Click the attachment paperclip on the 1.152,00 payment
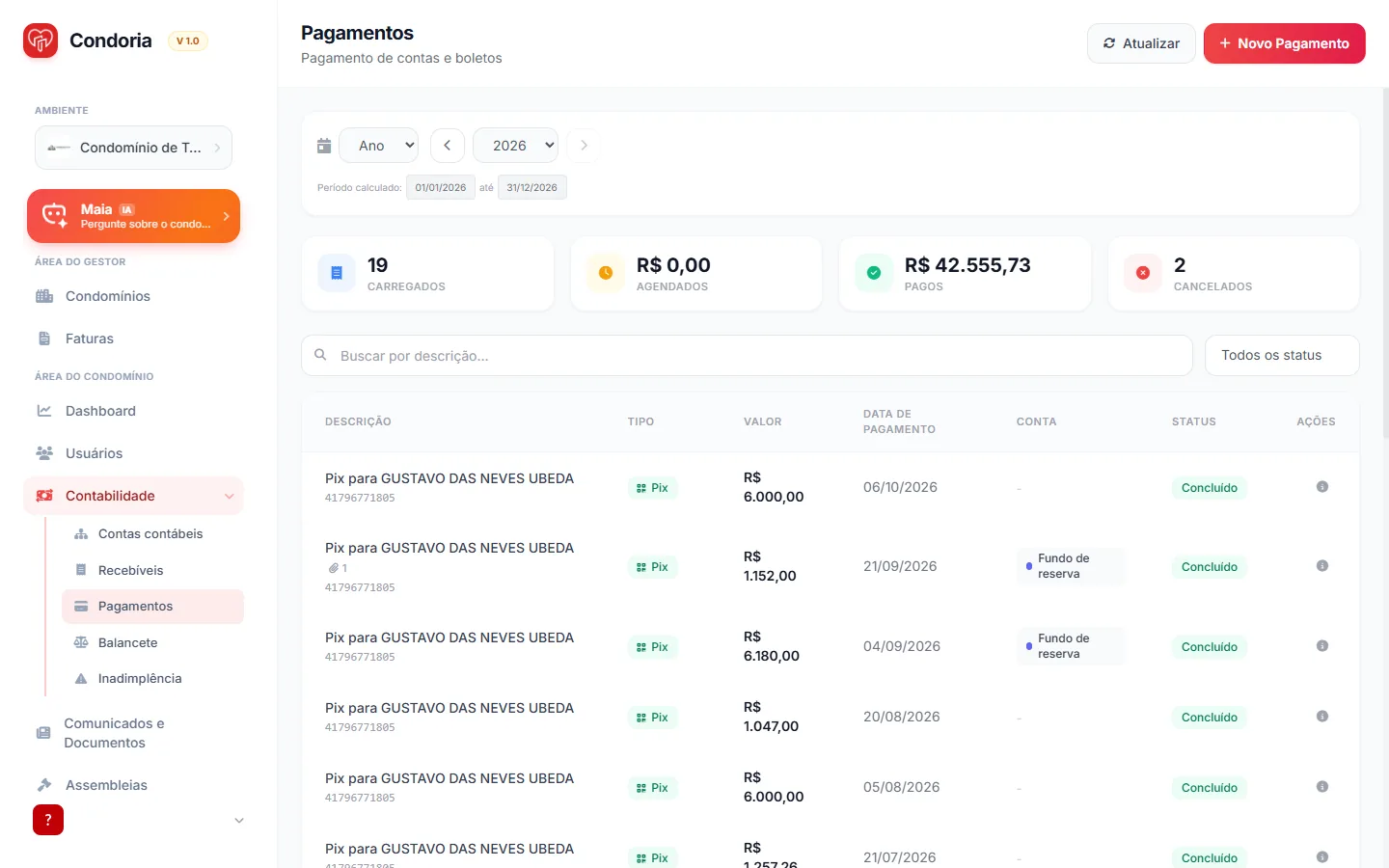Screen dimensions: 1389x868 pos(334,568)
